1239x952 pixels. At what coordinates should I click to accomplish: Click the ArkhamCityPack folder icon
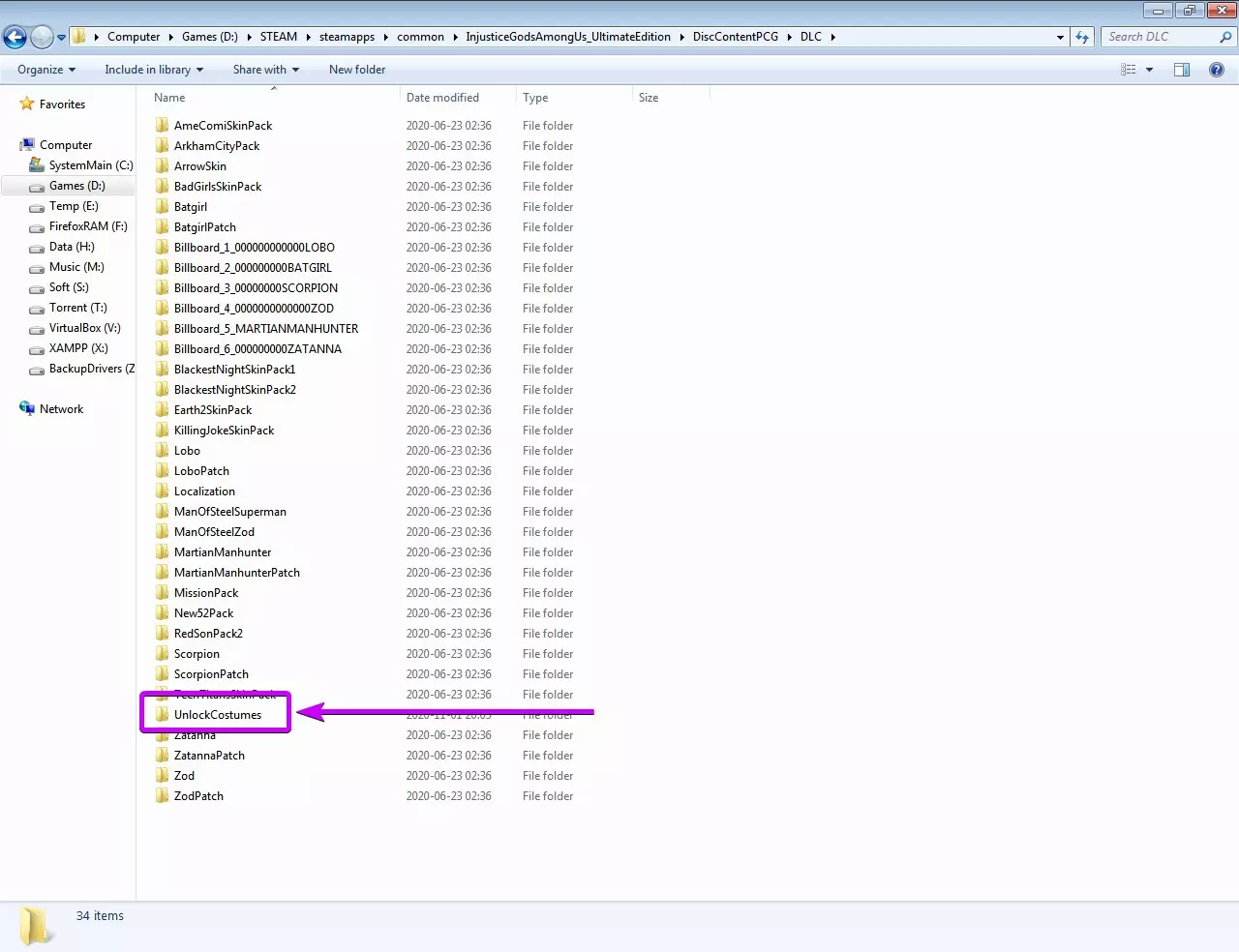tap(162, 146)
